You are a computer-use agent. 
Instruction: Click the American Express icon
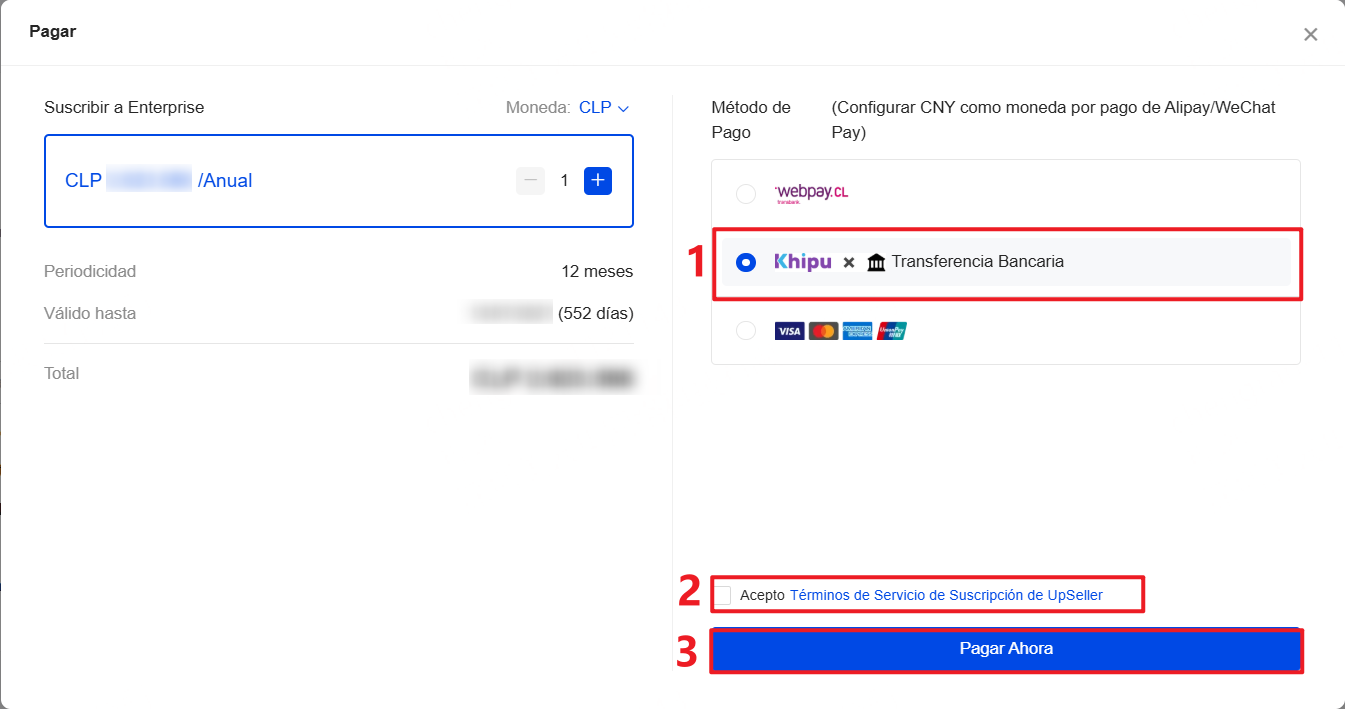pos(856,330)
